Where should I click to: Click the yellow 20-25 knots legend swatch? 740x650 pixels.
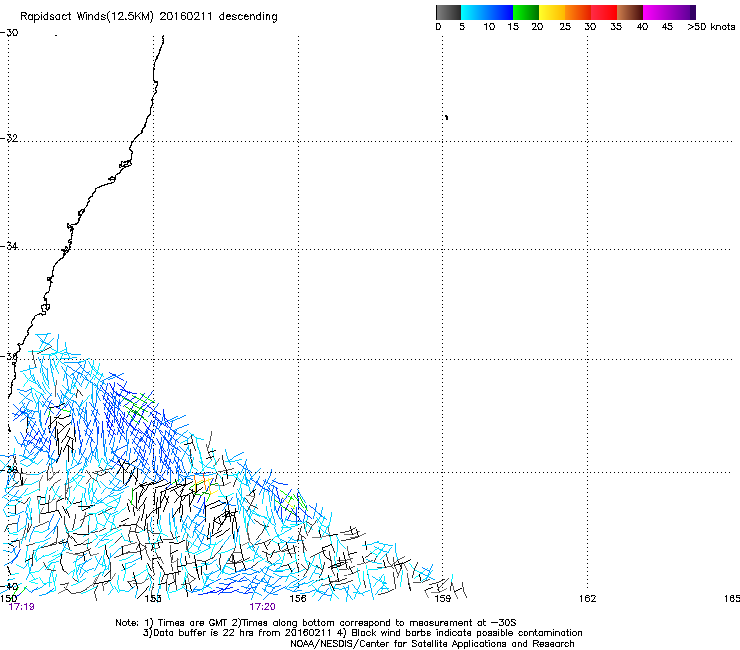(x=552, y=12)
